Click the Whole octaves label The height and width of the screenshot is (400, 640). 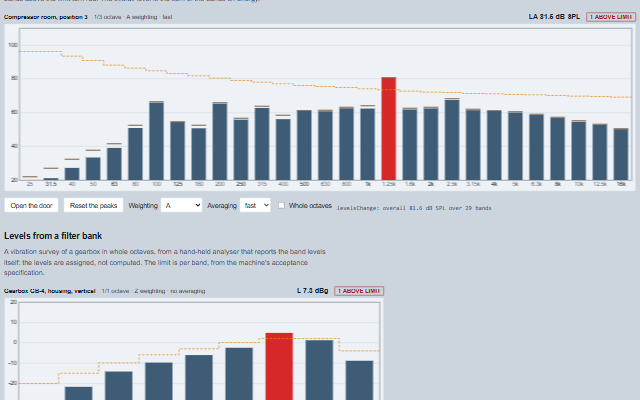click(x=310, y=206)
